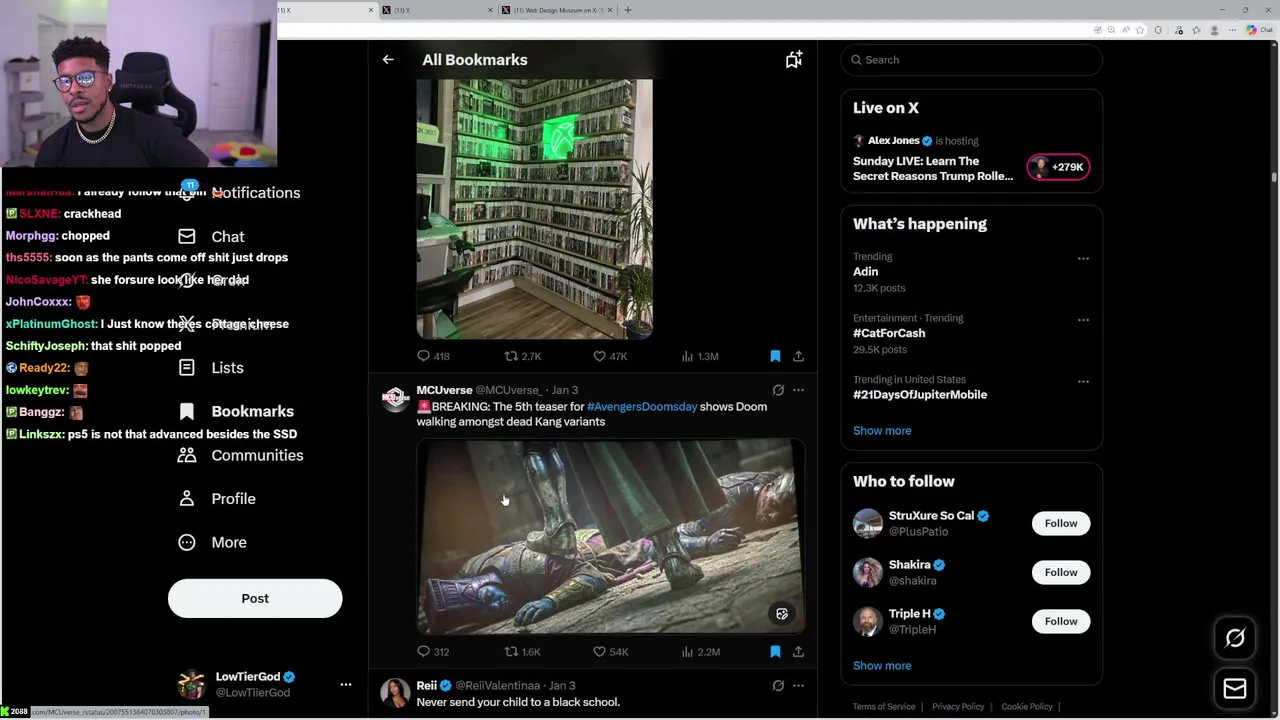
Task: Open the MCUverse profile avatar
Action: pyautogui.click(x=395, y=399)
